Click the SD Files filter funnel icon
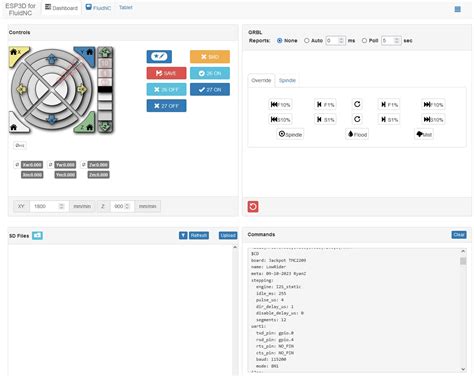The width and height of the screenshot is (474, 376). [x=183, y=236]
